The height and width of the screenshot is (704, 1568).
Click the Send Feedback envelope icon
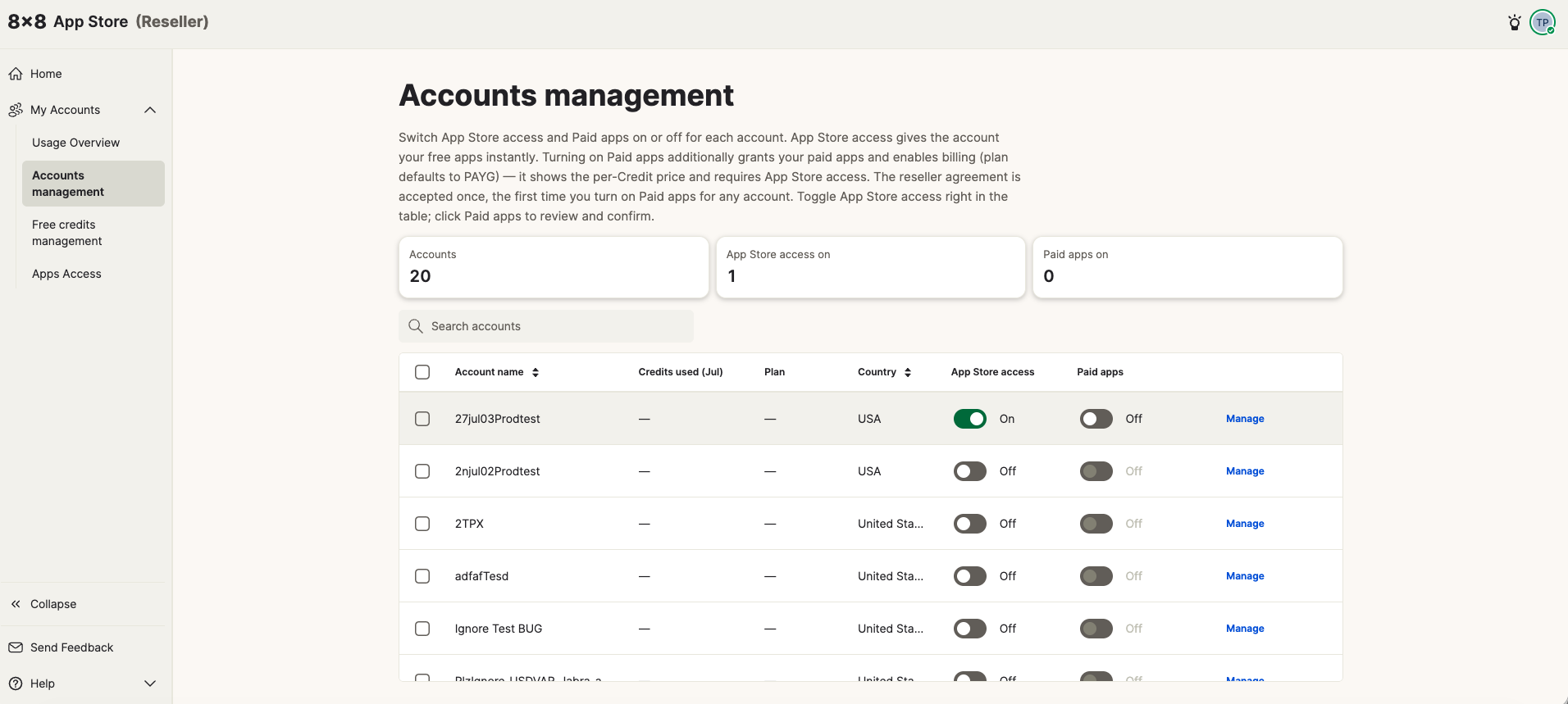click(x=16, y=647)
